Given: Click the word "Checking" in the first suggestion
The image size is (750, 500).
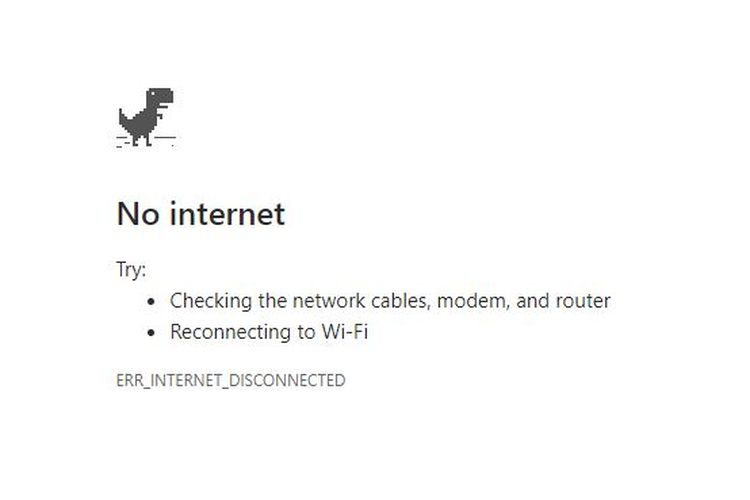Looking at the screenshot, I should (211, 301).
